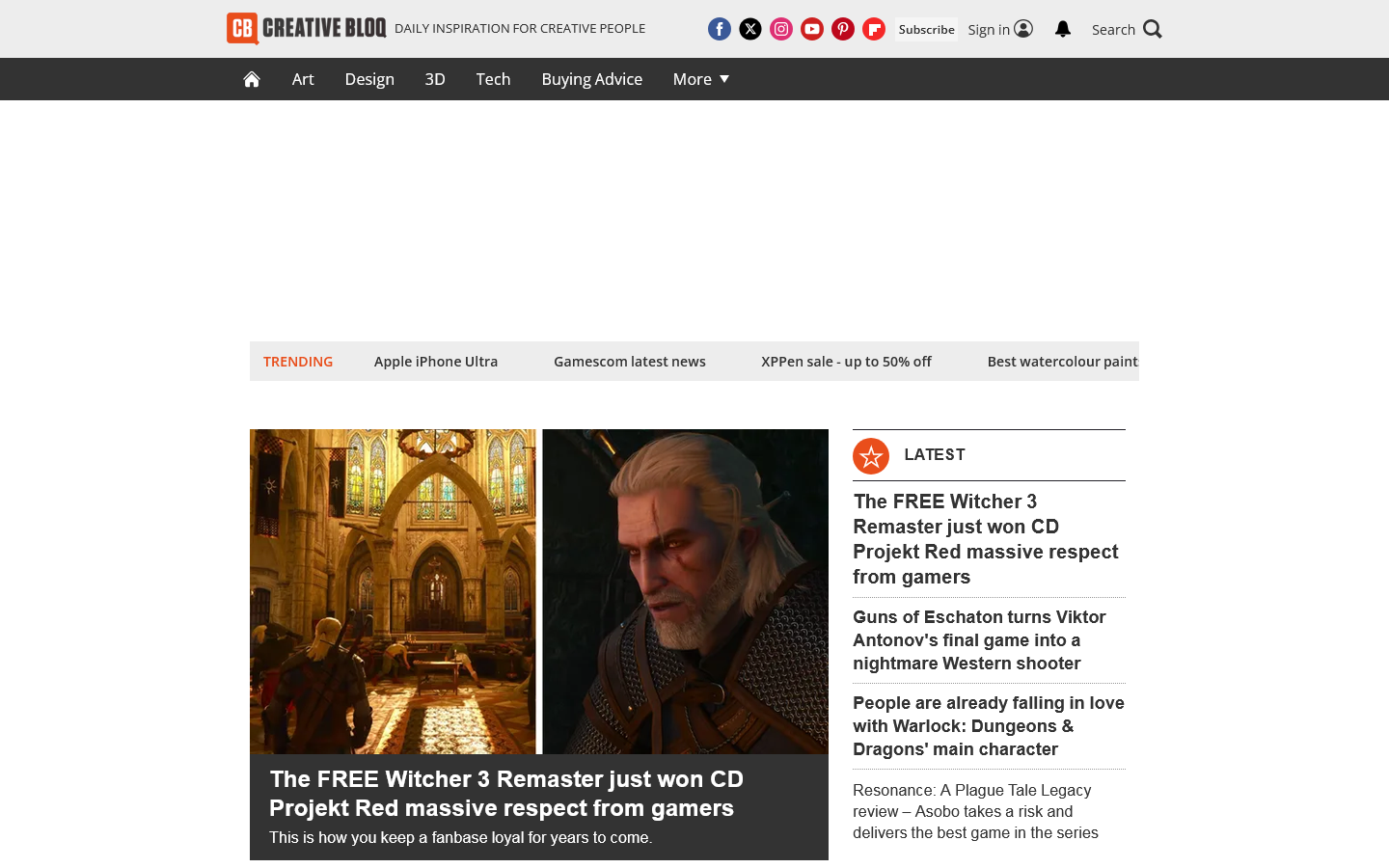Open the Pinterest social icon

tap(843, 29)
